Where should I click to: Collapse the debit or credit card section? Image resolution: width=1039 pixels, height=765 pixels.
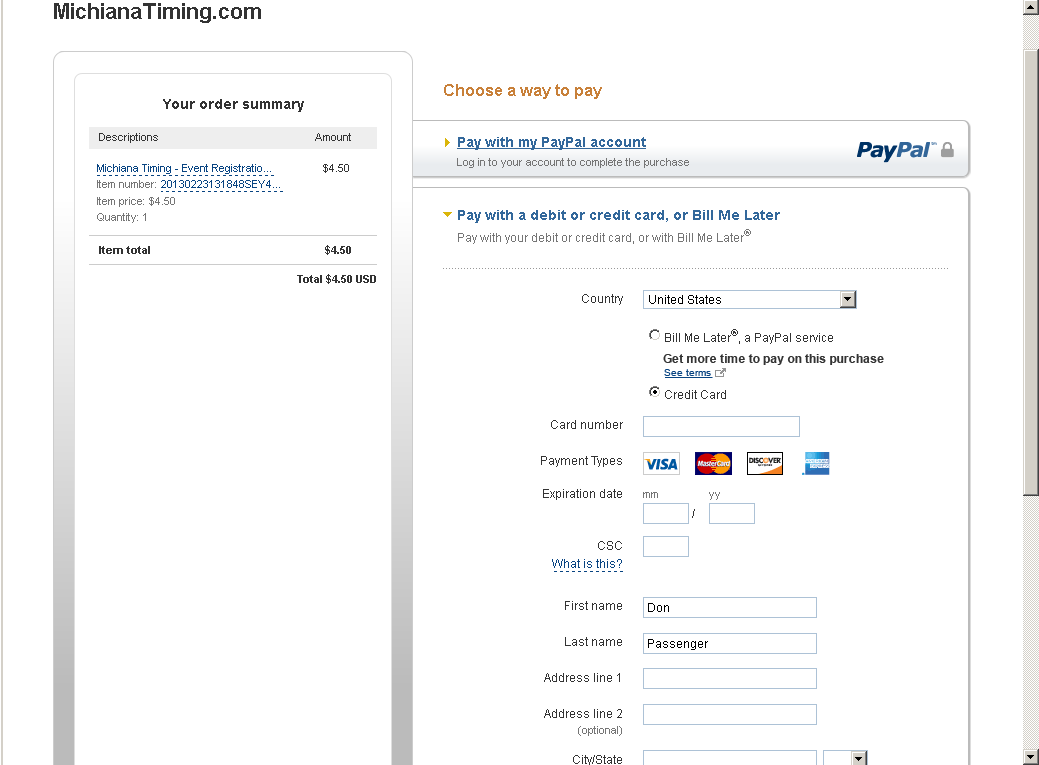pyautogui.click(x=447, y=214)
